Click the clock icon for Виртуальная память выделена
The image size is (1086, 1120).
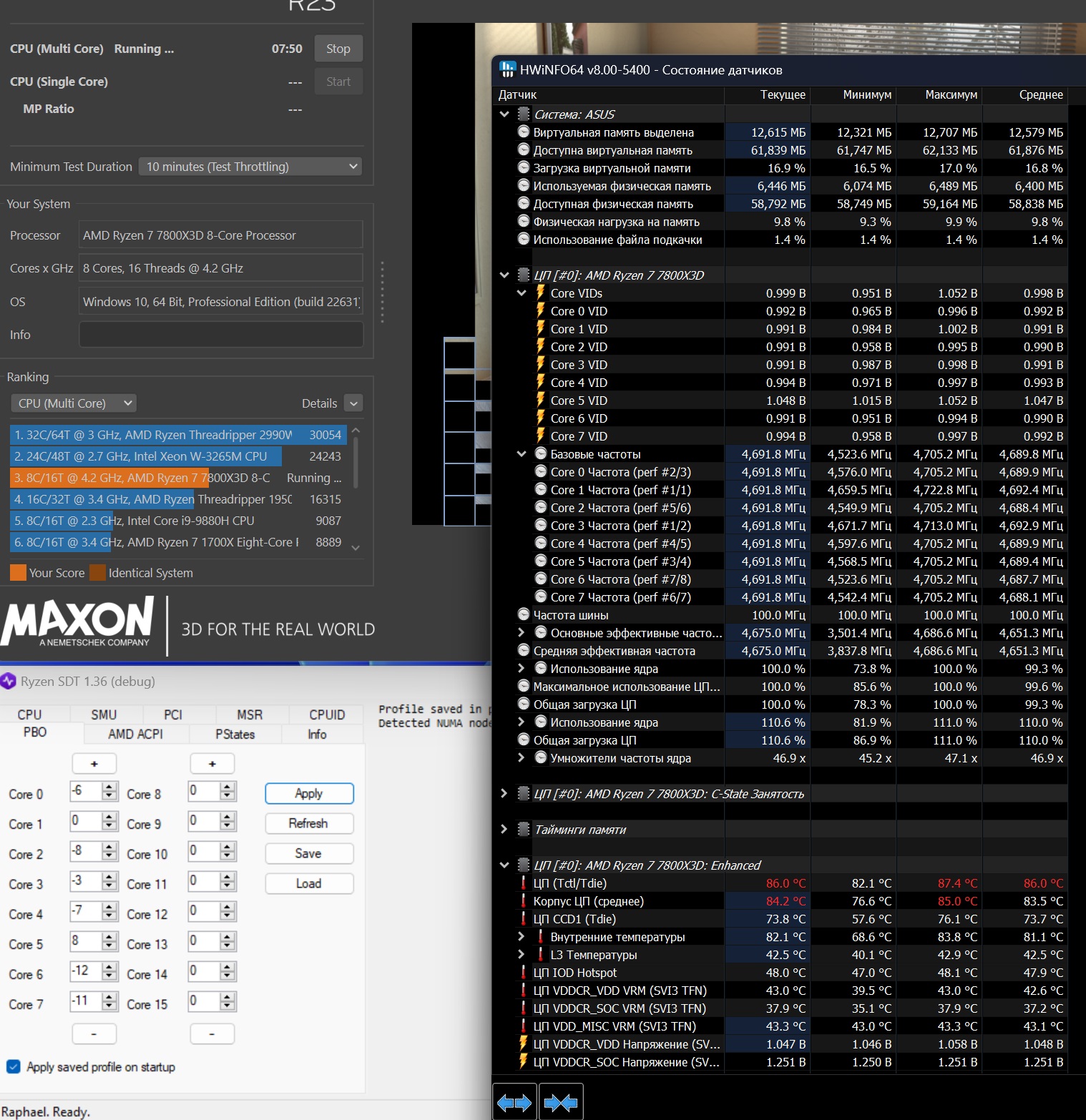[x=524, y=132]
